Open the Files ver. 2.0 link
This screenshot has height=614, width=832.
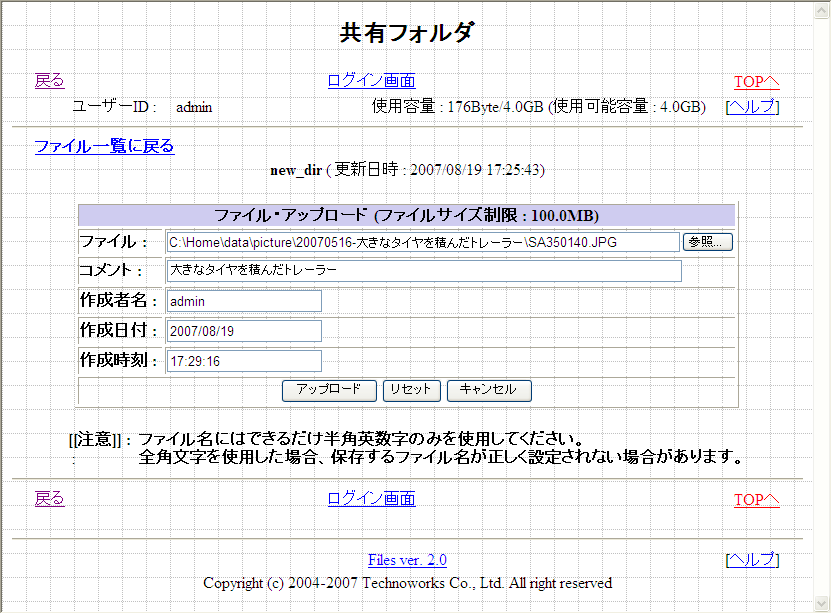(407, 560)
